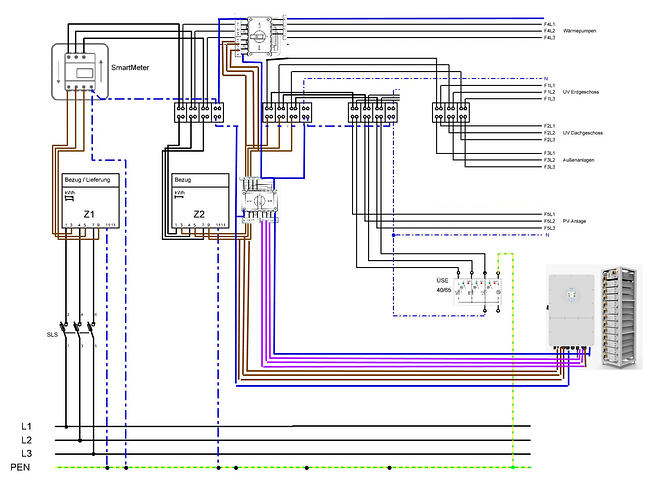Click the 'Außenanlagen' label

578,160
